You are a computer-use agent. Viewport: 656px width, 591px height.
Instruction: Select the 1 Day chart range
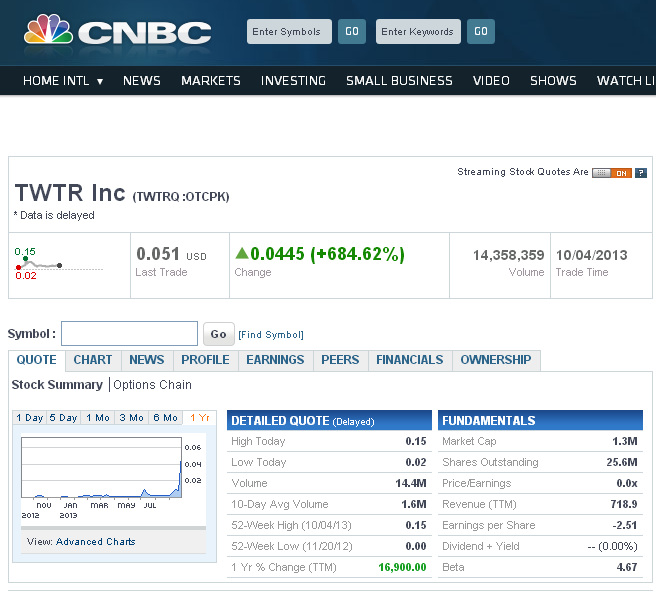click(x=30, y=417)
